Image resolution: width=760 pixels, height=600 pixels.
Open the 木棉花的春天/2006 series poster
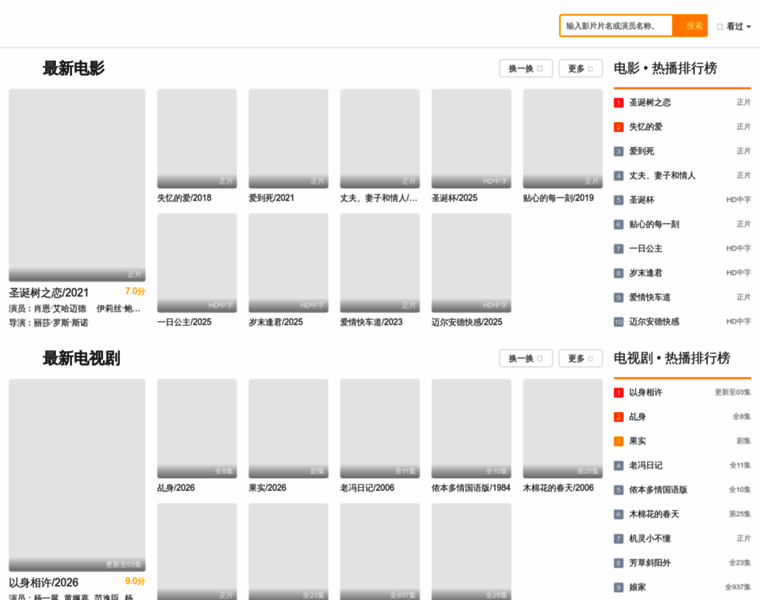tap(563, 428)
